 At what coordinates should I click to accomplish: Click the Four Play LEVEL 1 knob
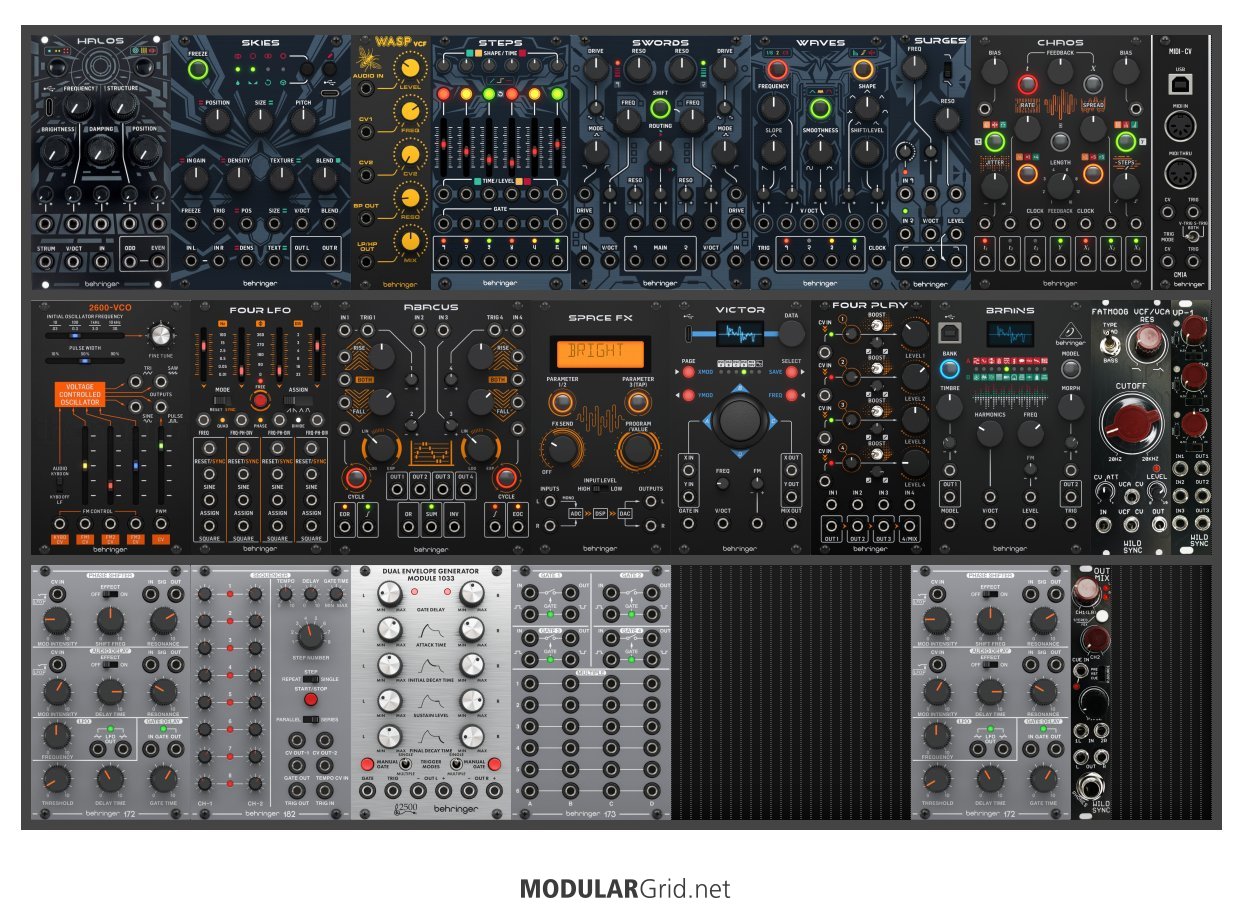pyautogui.click(x=915, y=335)
